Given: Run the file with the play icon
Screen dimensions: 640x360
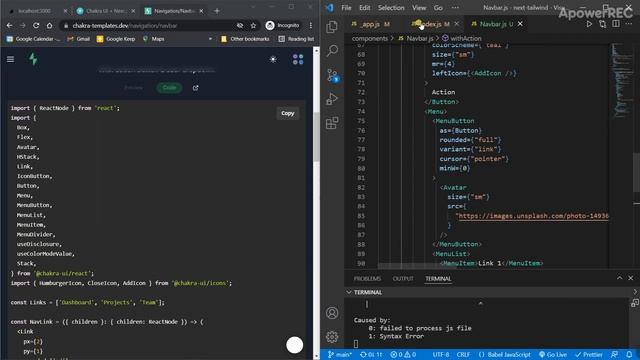Looking at the screenshot, I should (589, 24).
